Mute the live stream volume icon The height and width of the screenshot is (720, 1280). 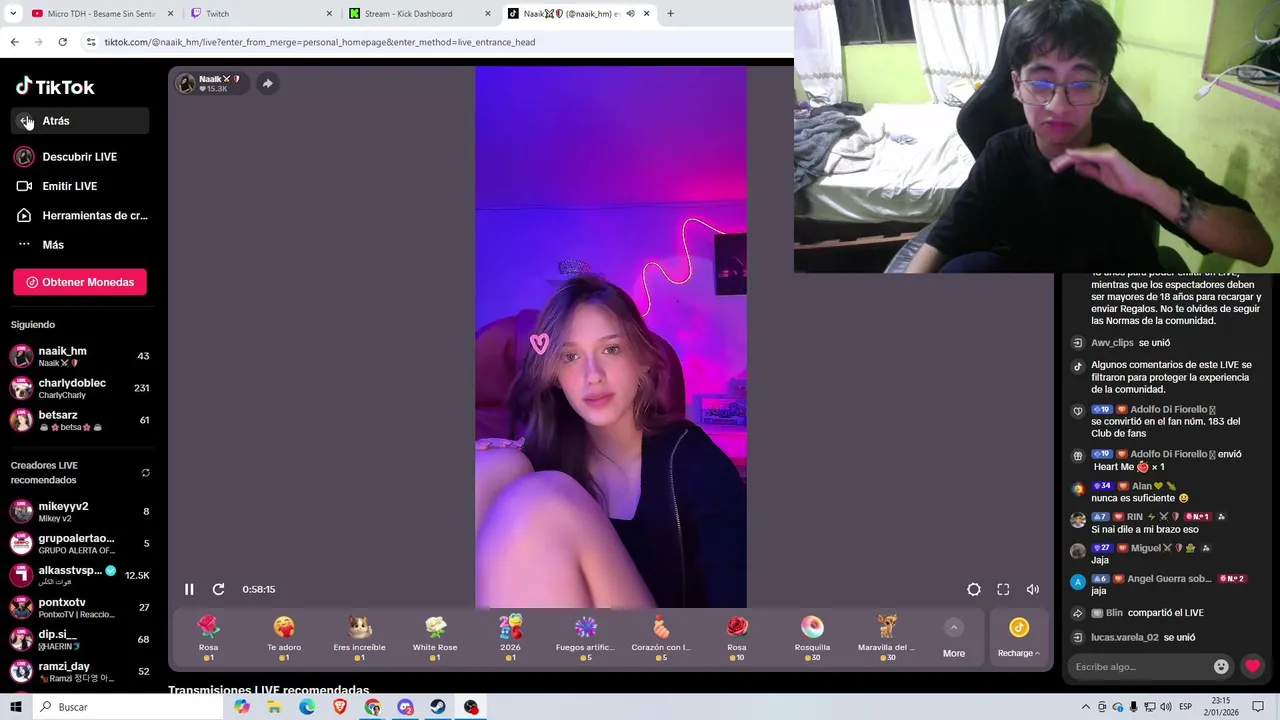click(x=1033, y=590)
